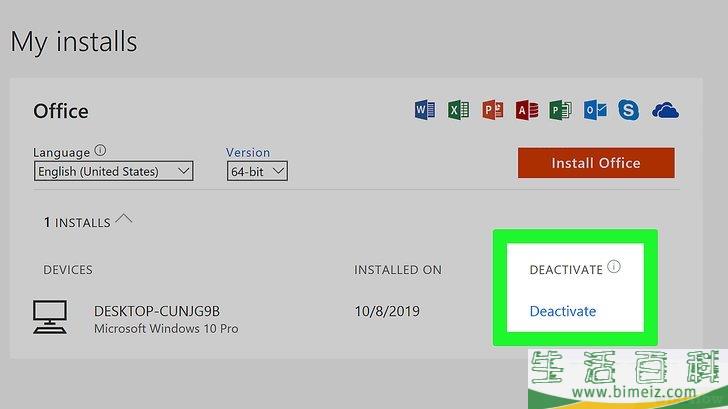Open the Version dropdown showing 64-bit

(257, 171)
